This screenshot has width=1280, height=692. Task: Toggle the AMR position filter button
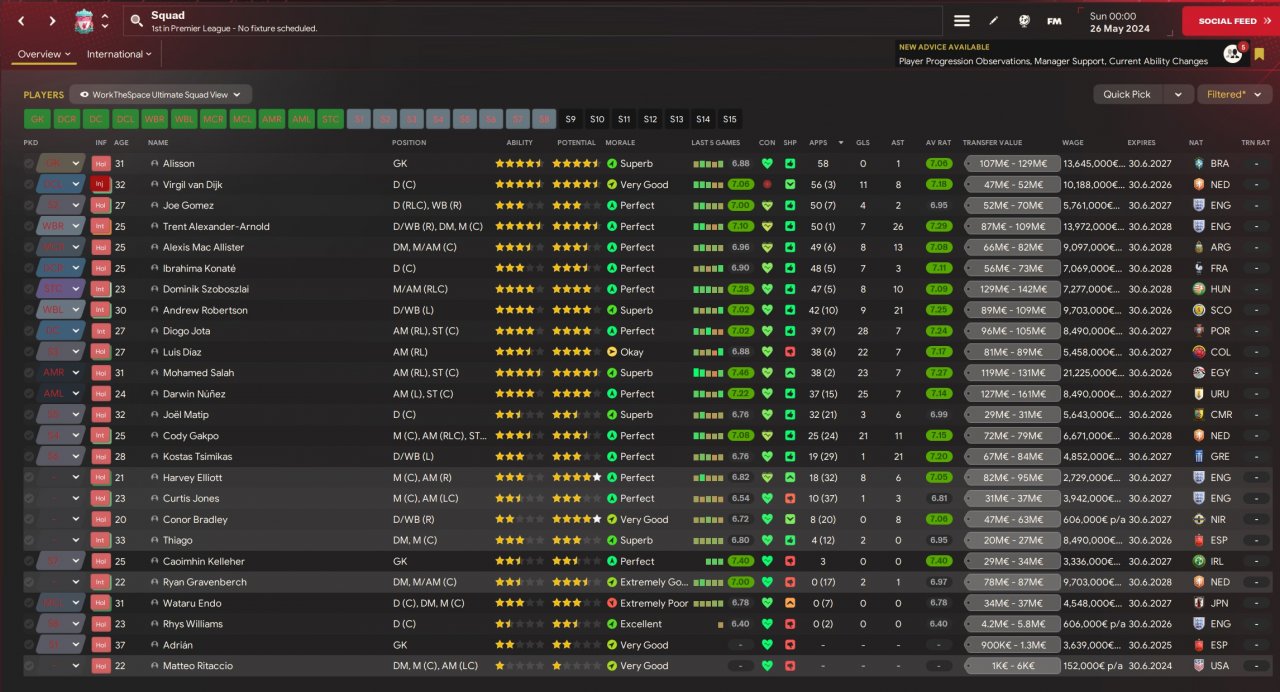(x=272, y=119)
